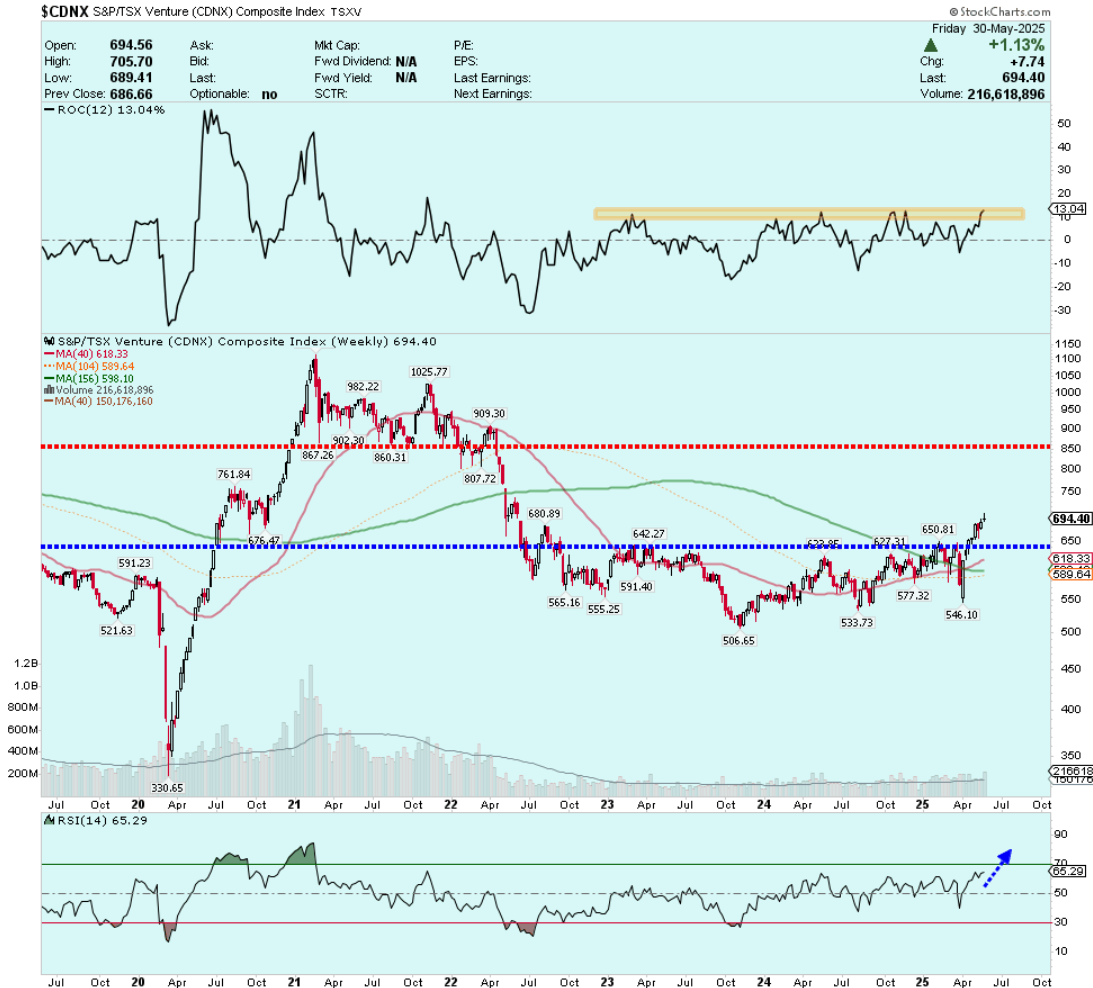The height and width of the screenshot is (988, 1093).
Task: Click the 618.33 moving average axis tag
Action: pos(1071,558)
